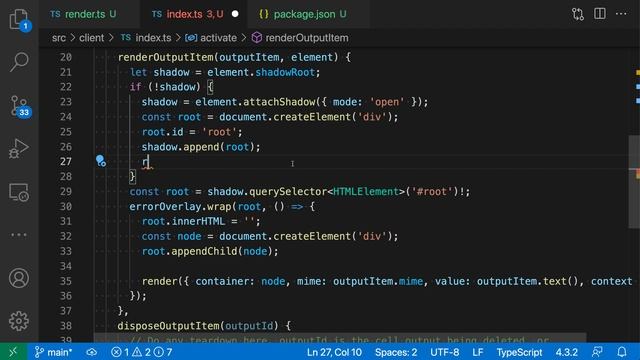Click 'querySelector' on line 29
Image resolution: width=640 pixels, height=360 pixels.
(x=288, y=191)
